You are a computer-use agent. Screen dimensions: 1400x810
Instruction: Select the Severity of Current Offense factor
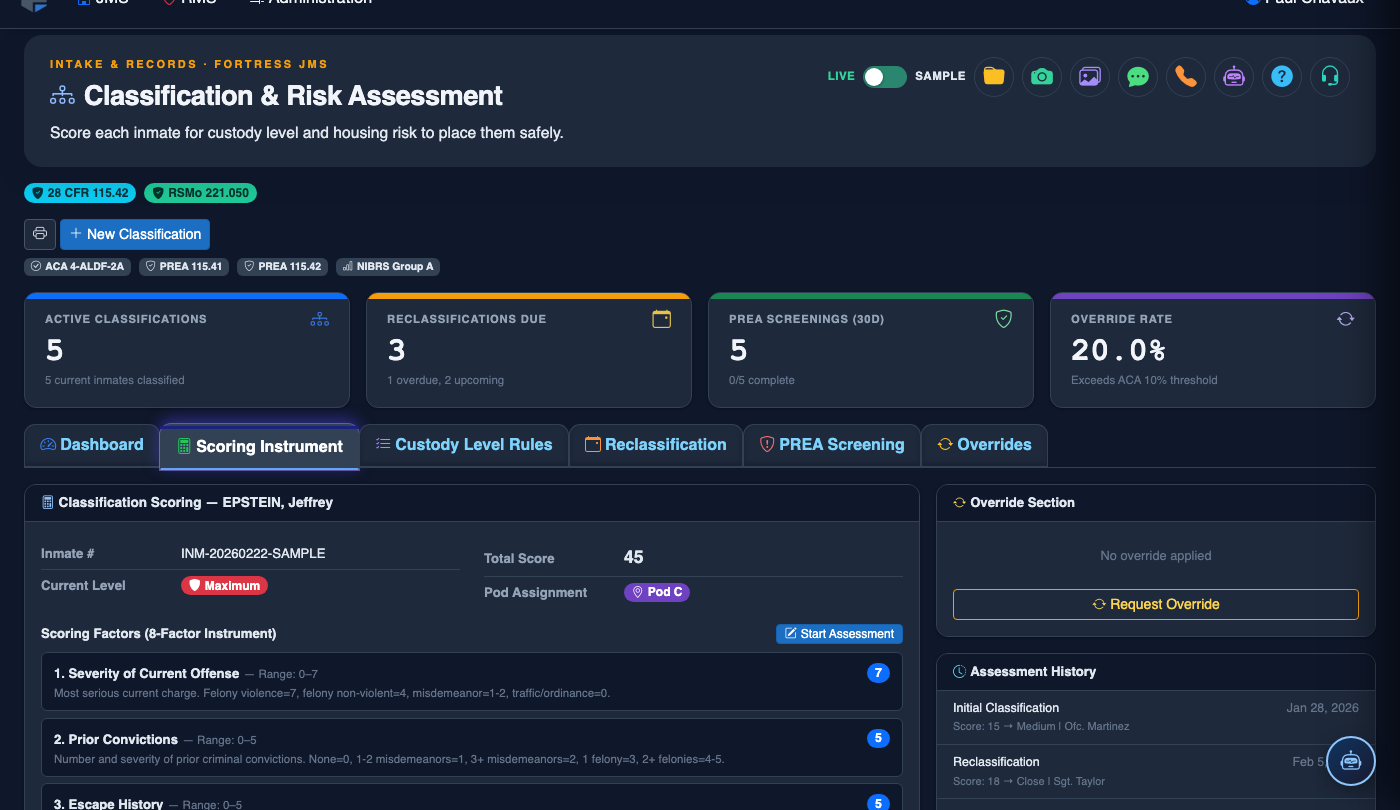coord(472,682)
